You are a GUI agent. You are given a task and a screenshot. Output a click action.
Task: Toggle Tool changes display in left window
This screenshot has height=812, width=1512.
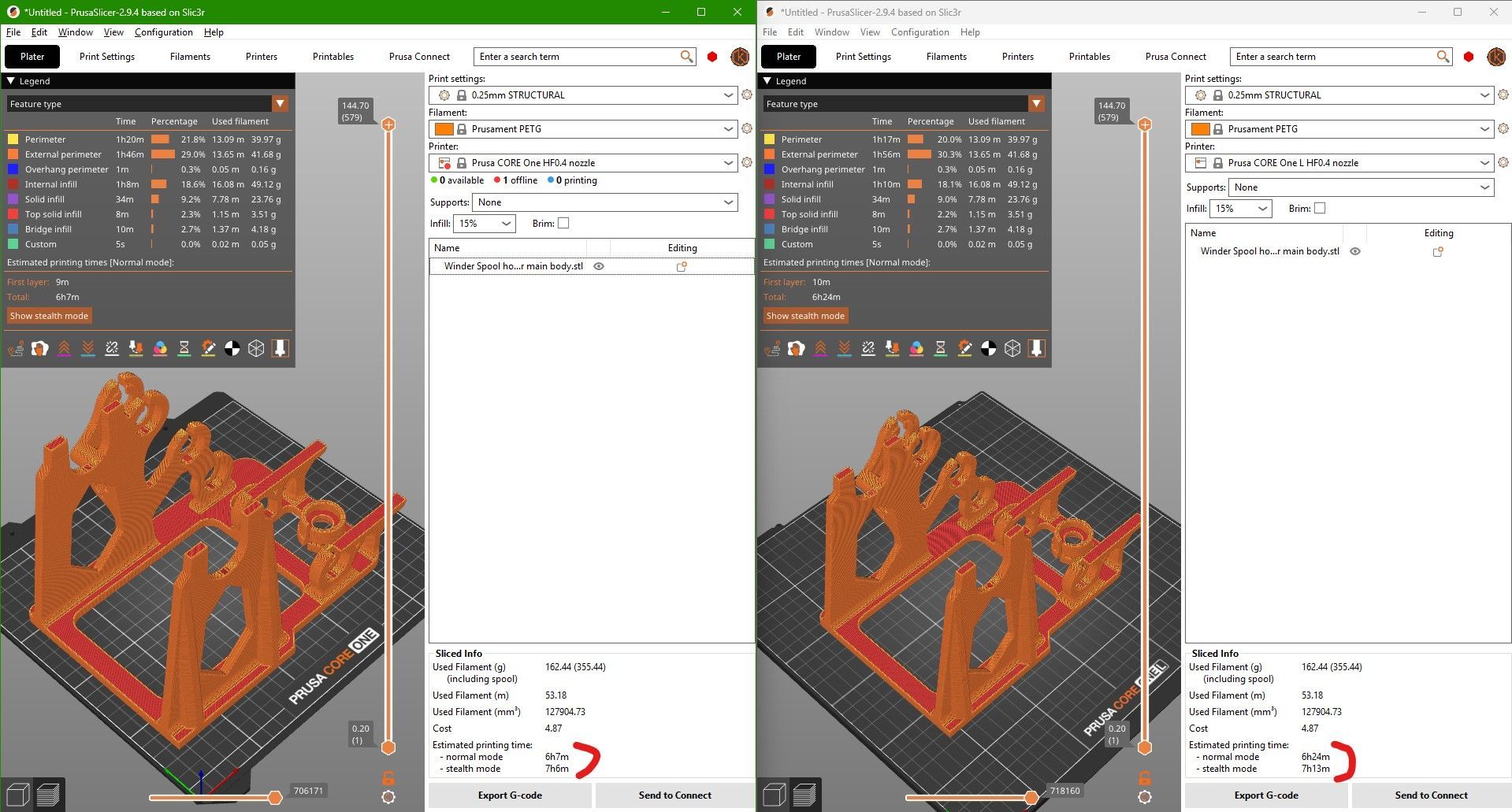pyautogui.click(x=136, y=348)
